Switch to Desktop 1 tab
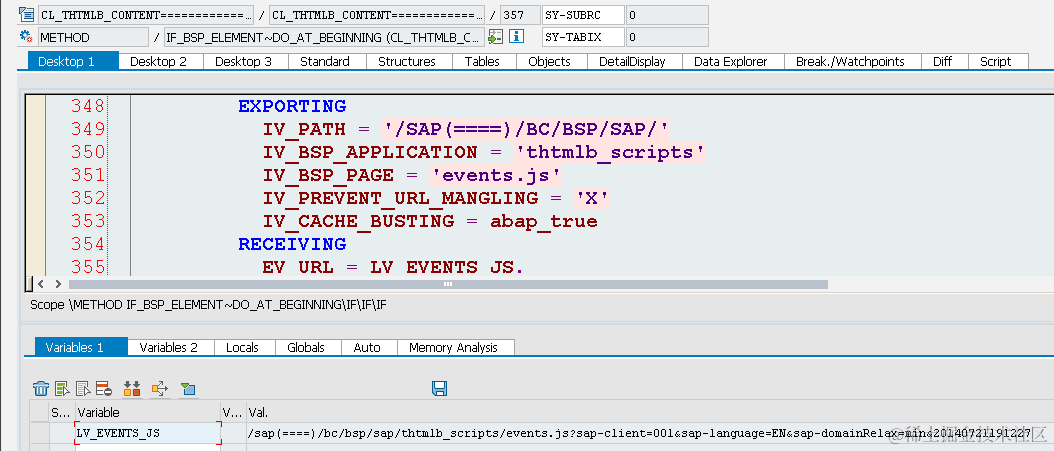The height and width of the screenshot is (451, 1054). 73,61
